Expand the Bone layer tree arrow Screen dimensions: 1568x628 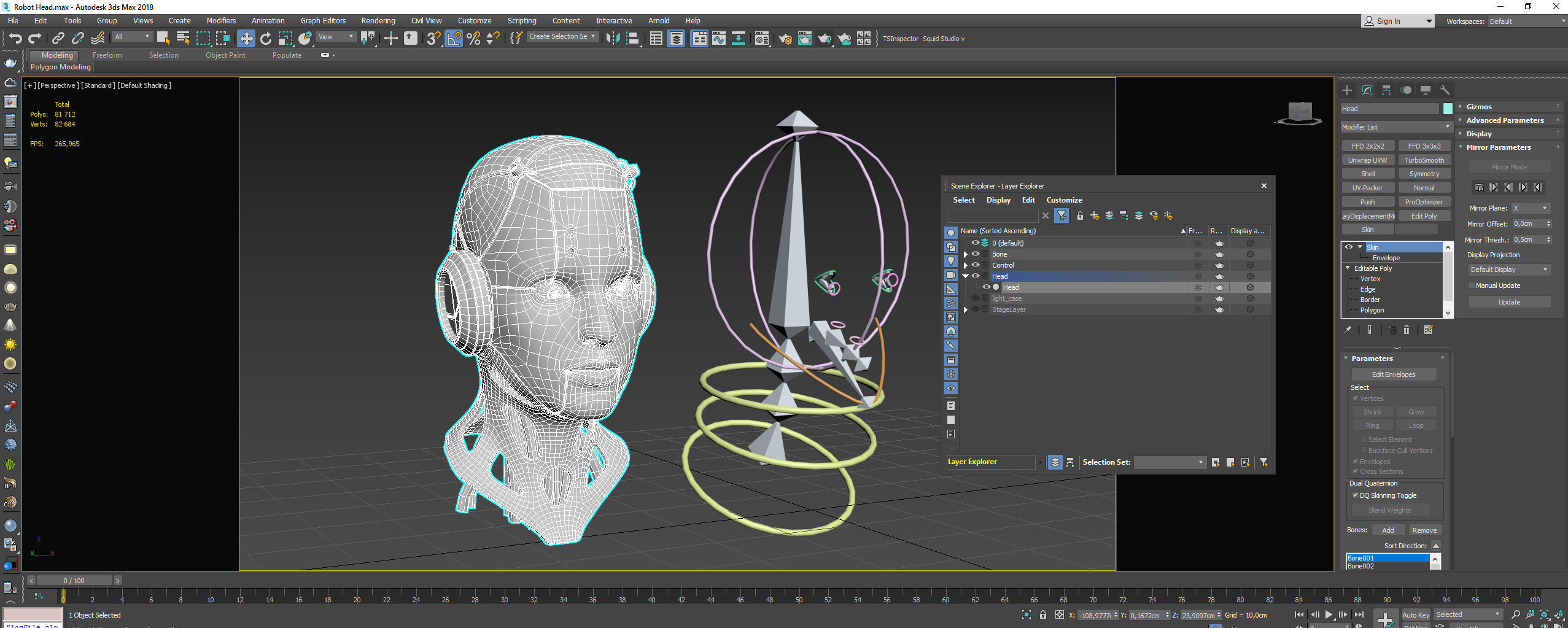click(x=966, y=254)
